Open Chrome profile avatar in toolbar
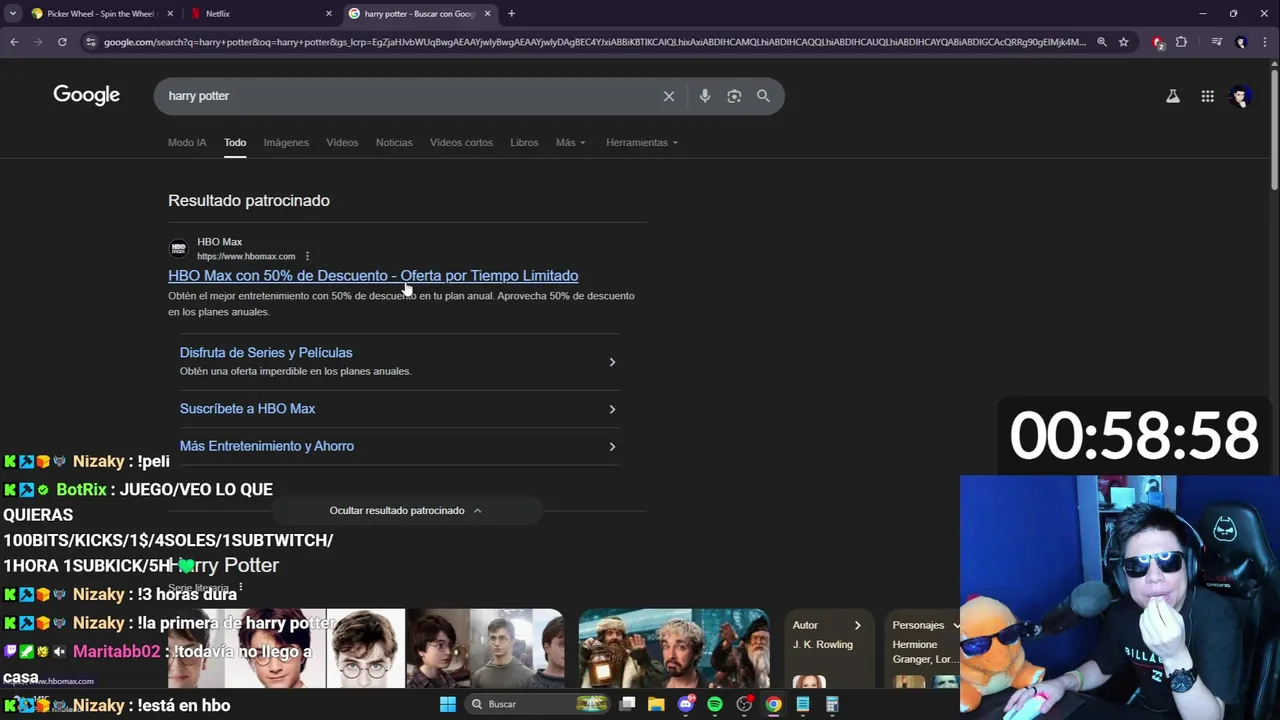This screenshot has width=1280, height=720. pyautogui.click(x=1241, y=42)
